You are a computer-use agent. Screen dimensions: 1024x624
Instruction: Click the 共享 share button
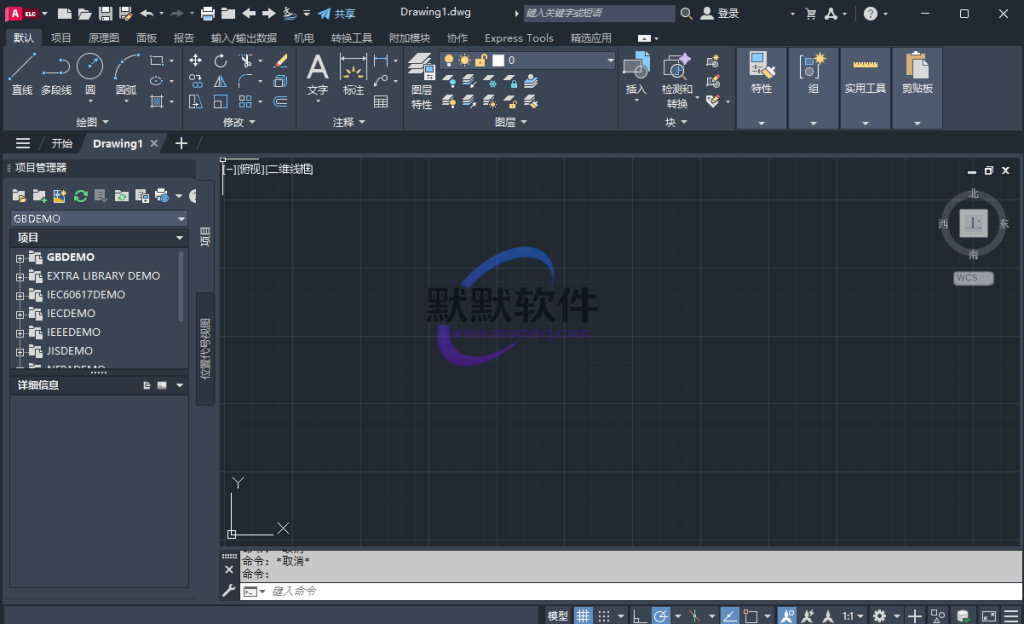coord(336,14)
